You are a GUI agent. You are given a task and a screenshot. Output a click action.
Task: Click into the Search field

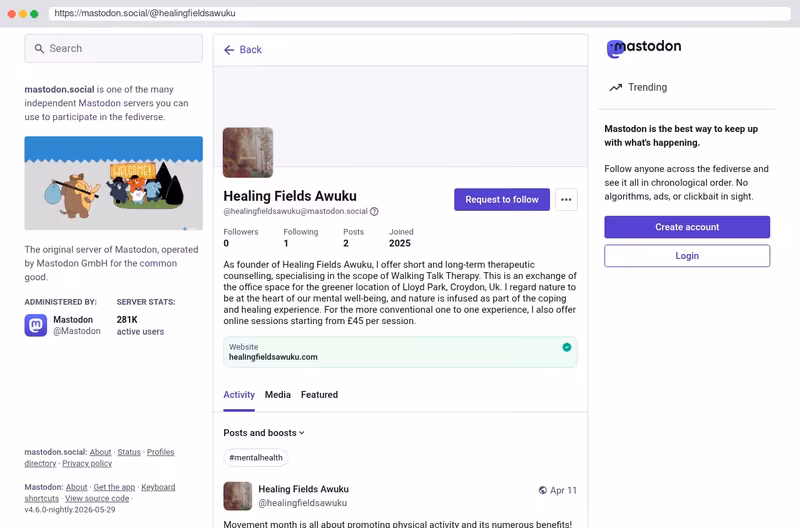tap(113, 48)
